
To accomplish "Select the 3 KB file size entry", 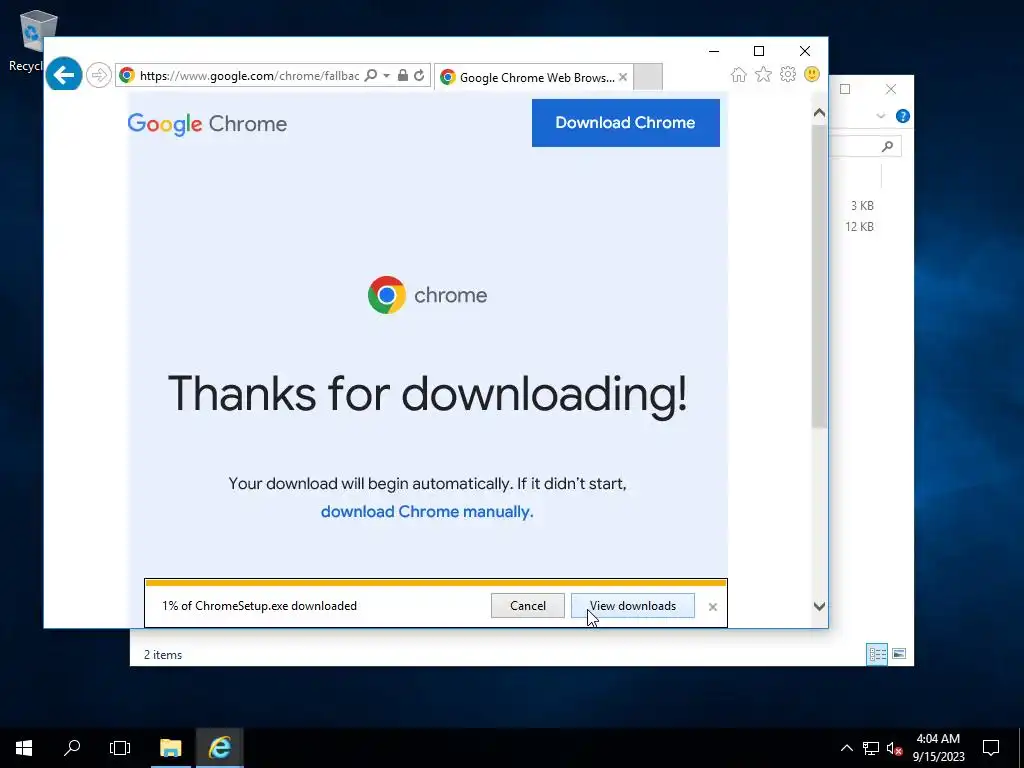I will point(862,206).
